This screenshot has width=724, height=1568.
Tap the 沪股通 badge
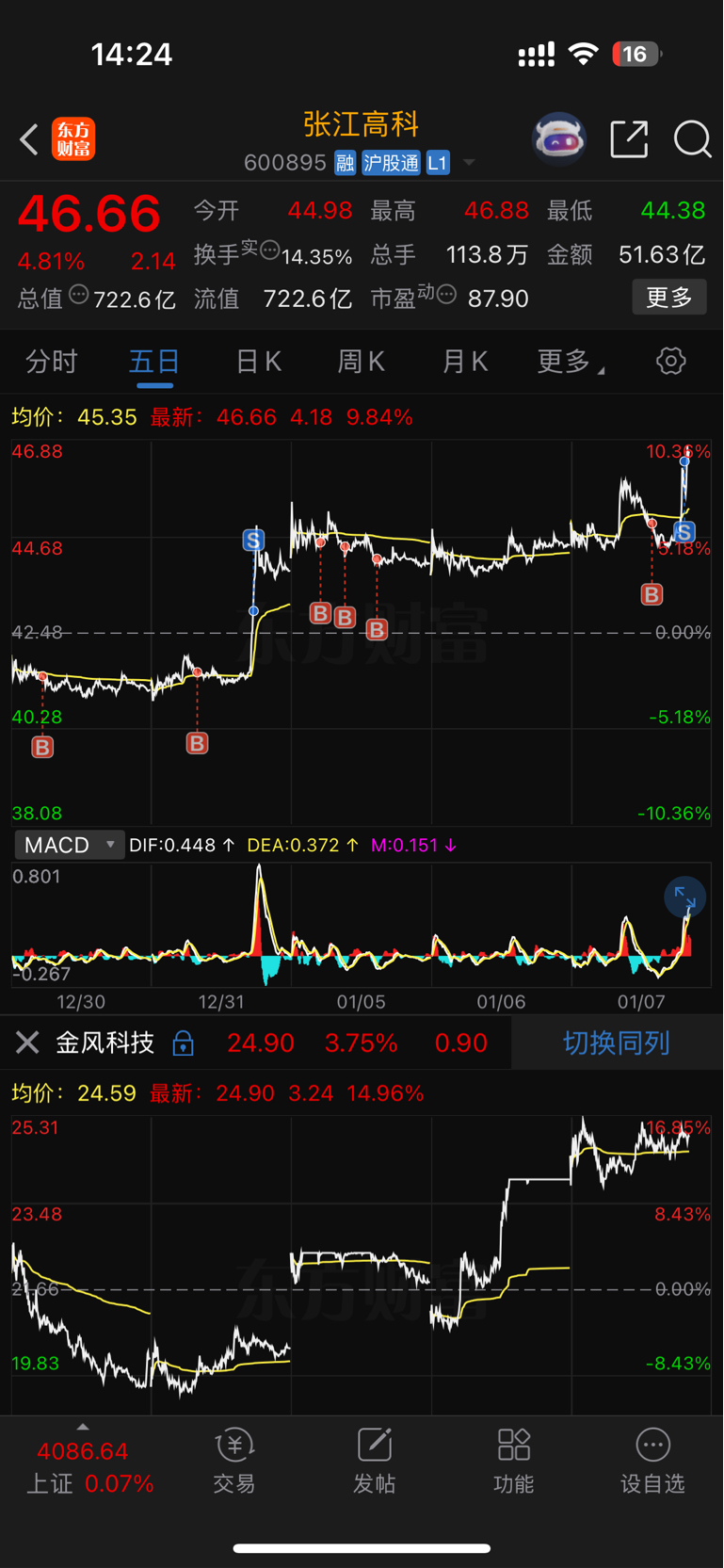coord(391,163)
